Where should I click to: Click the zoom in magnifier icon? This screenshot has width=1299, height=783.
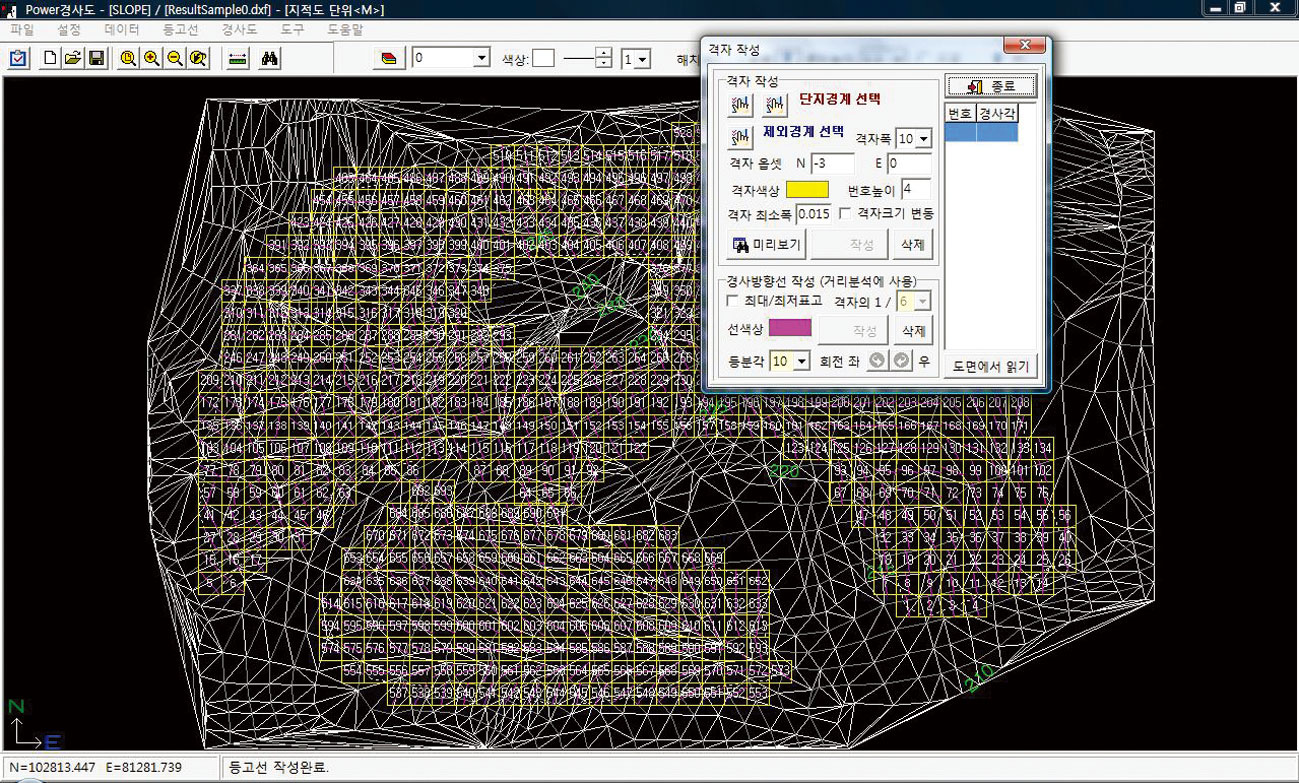click(x=152, y=59)
